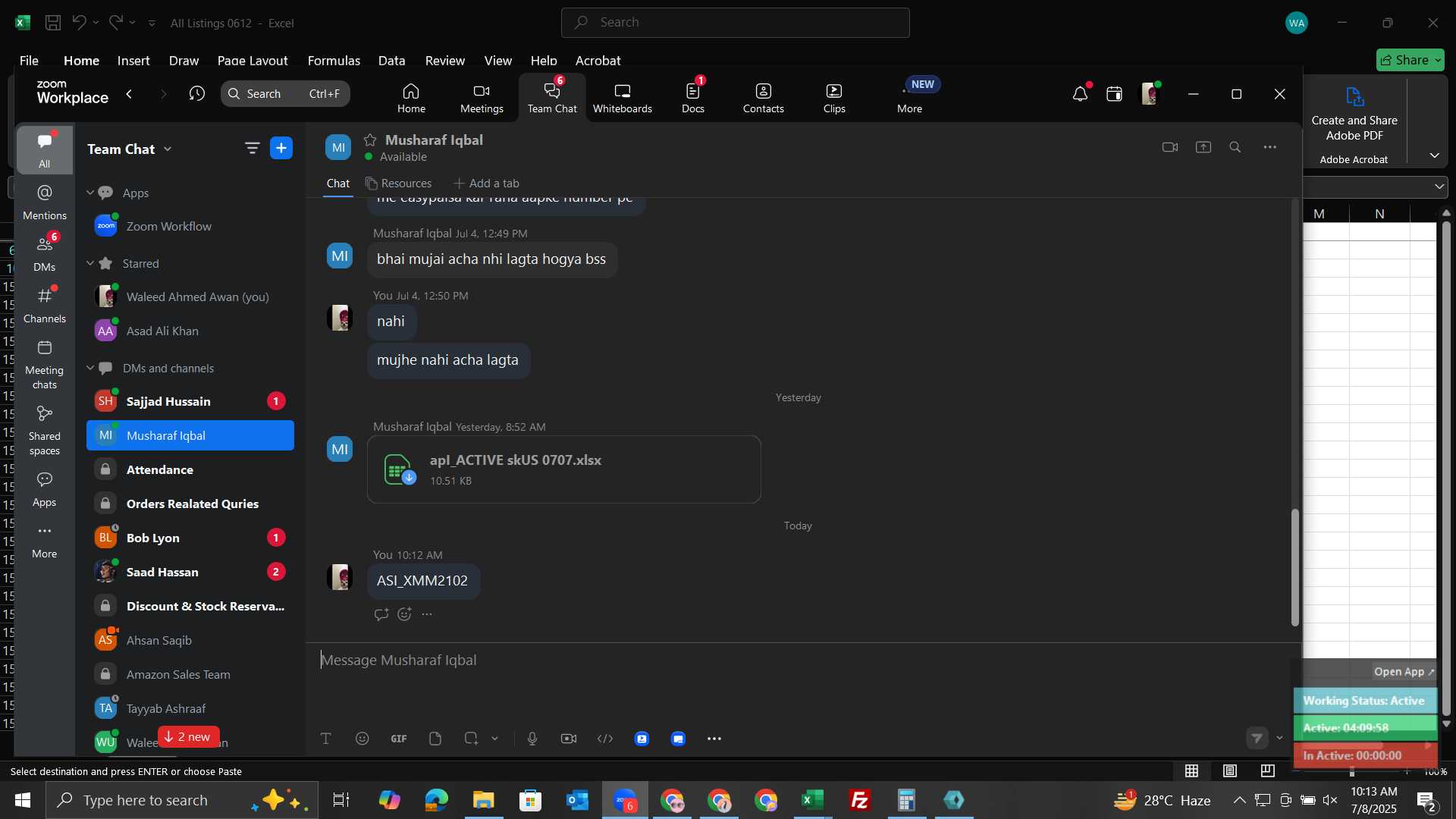Viewport: 1456px width, 819px height.
Task: Switch to Team Chat tab
Action: (x=552, y=98)
